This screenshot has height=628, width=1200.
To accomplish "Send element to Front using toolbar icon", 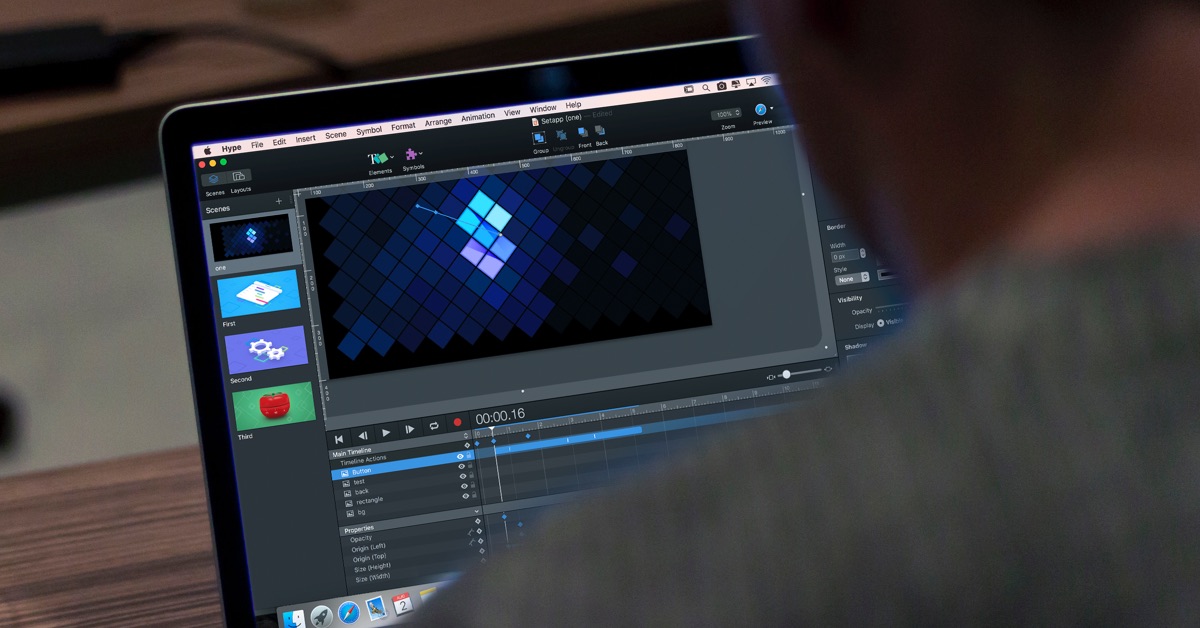I will coord(582,132).
